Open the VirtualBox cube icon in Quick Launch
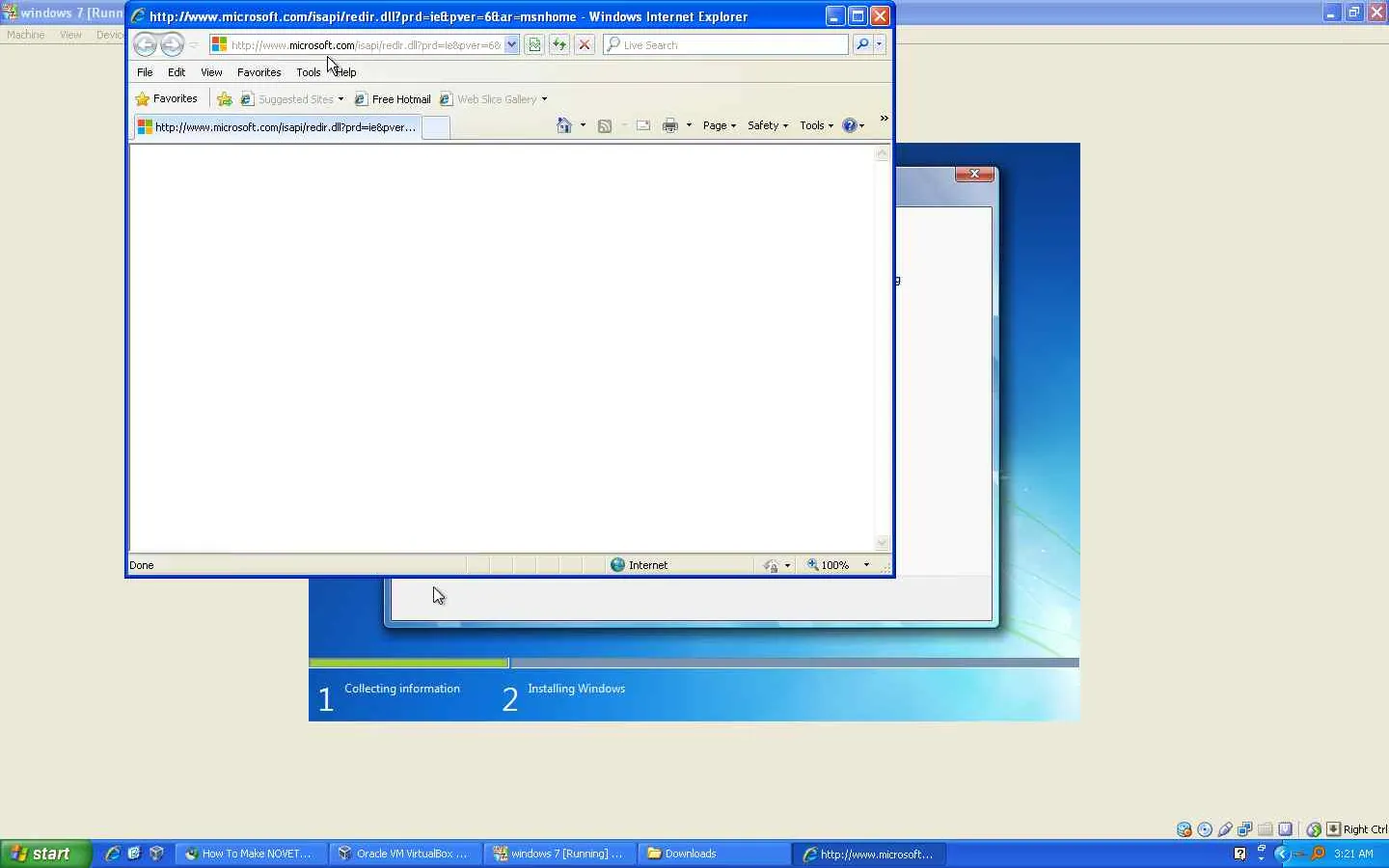 coord(156,854)
